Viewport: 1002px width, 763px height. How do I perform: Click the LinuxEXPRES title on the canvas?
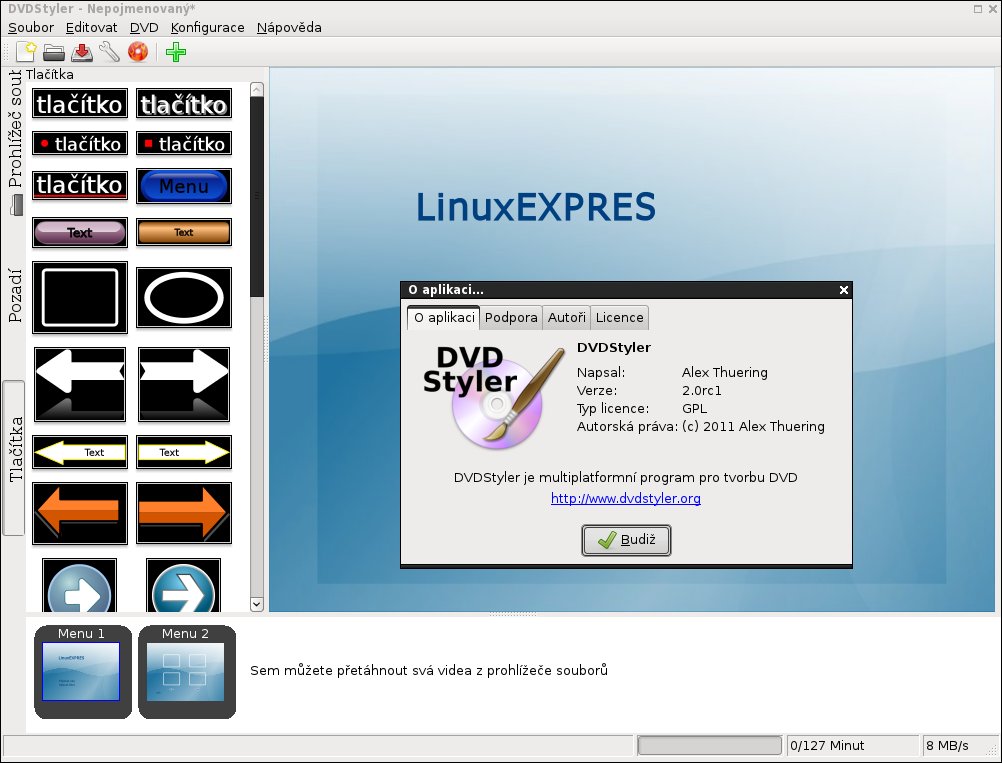pos(536,207)
